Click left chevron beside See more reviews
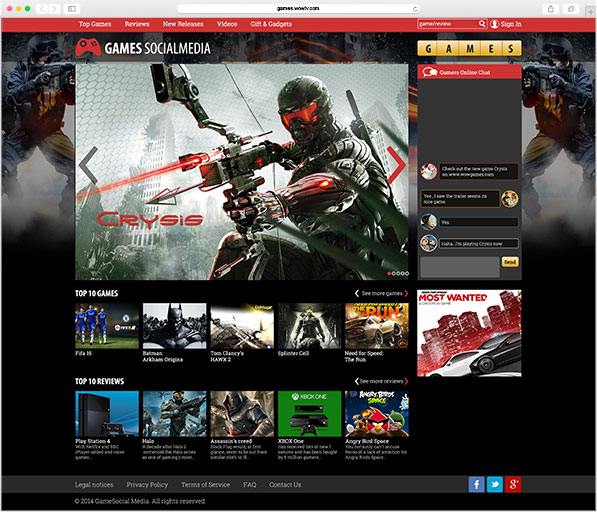The width and height of the screenshot is (597, 512). (357, 381)
